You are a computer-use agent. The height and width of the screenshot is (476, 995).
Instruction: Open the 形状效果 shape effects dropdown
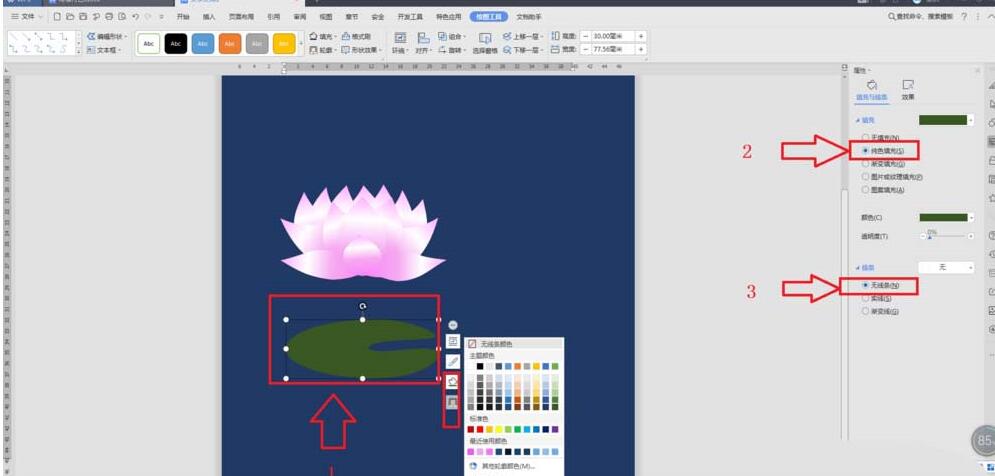point(363,49)
